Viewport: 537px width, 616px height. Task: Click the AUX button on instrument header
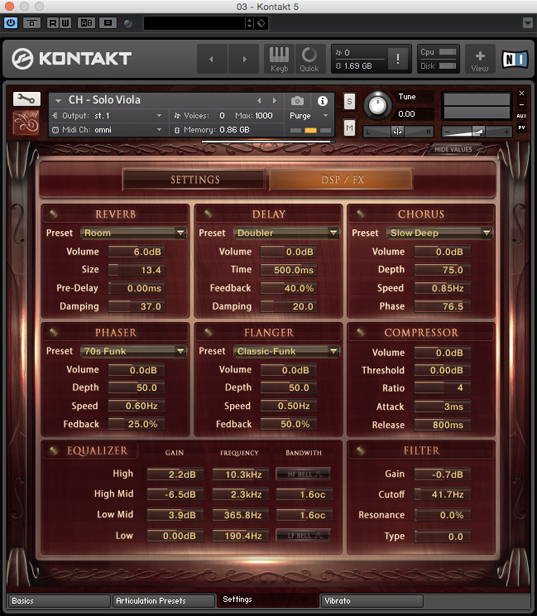pyautogui.click(x=521, y=116)
